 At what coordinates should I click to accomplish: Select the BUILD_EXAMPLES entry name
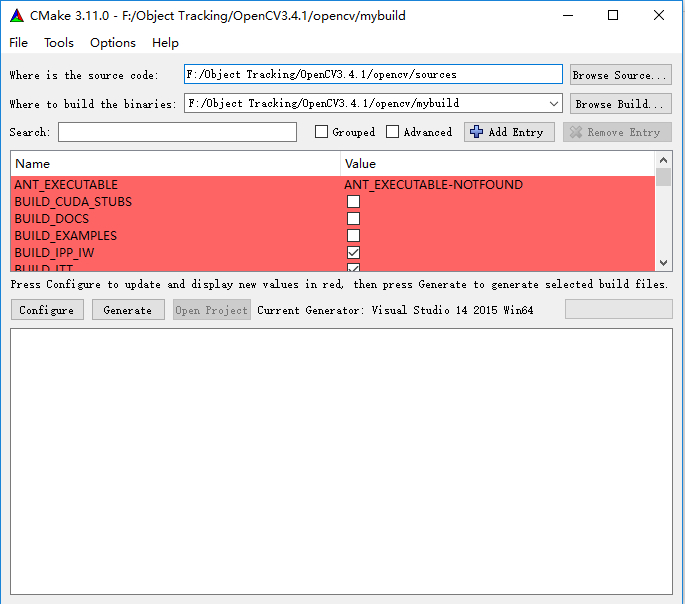[x=66, y=236]
